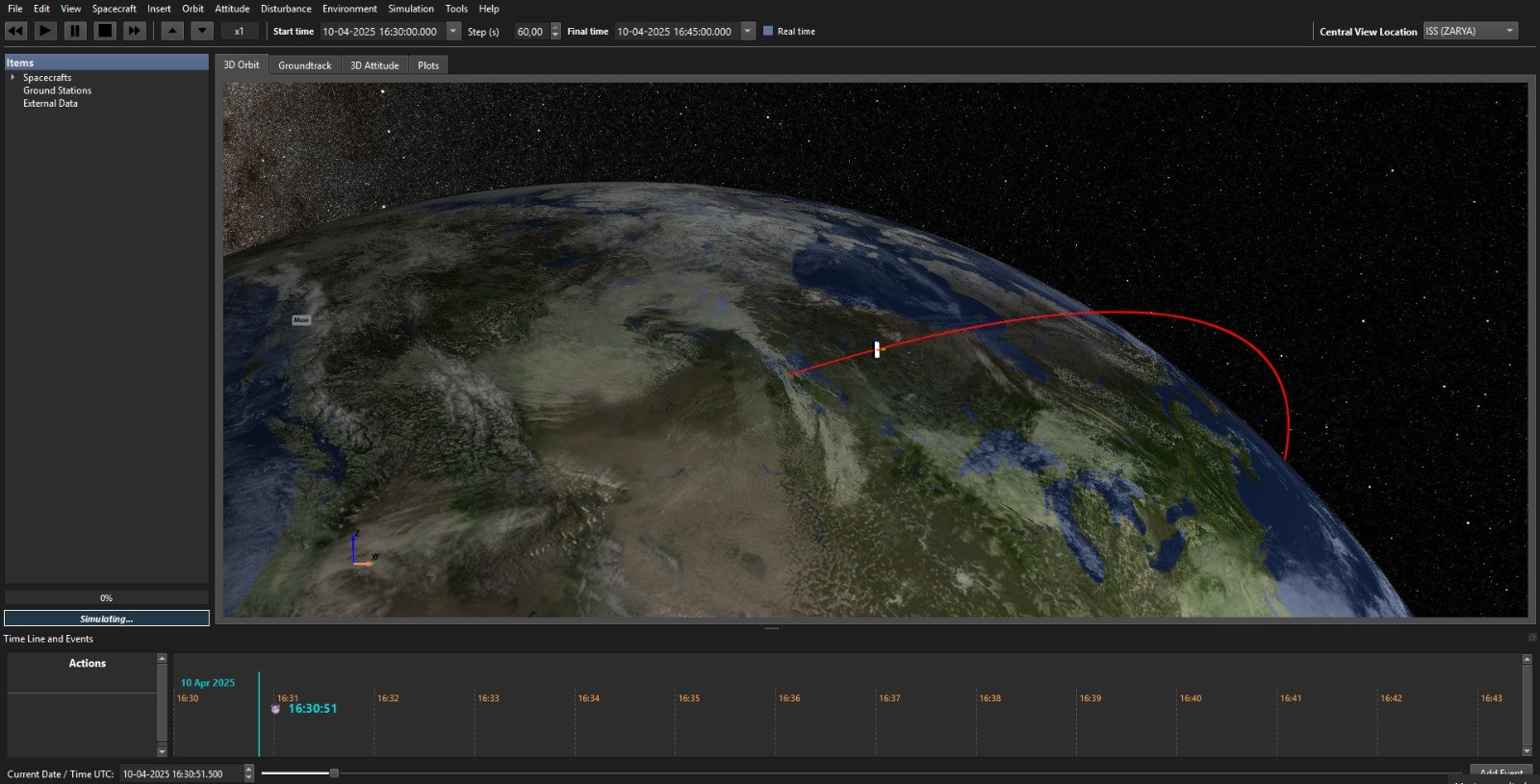The height and width of the screenshot is (784, 1540).
Task: Click the rewind playback icon
Action: pyautogui.click(x=16, y=31)
